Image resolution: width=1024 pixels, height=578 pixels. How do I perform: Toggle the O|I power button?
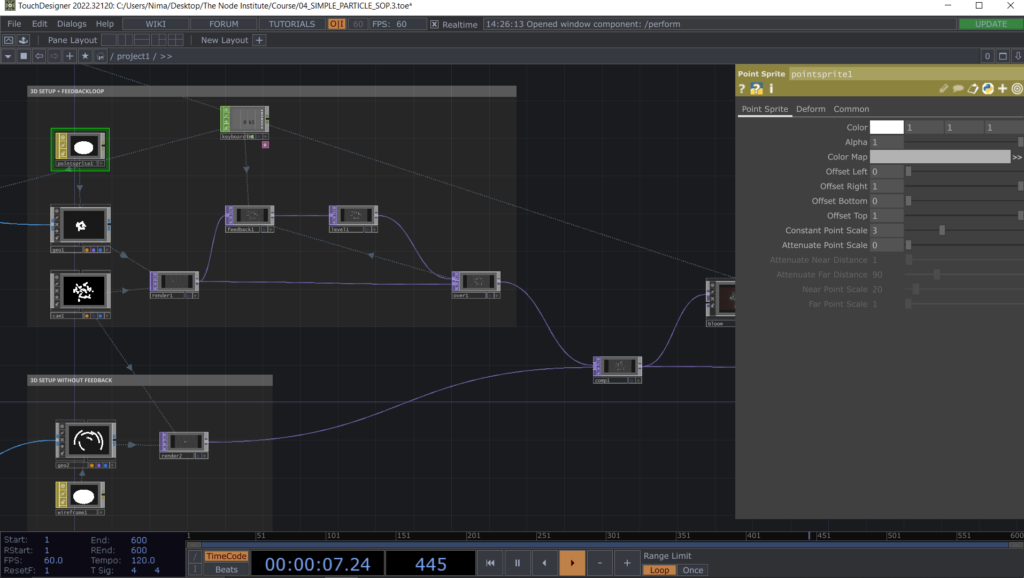336,24
